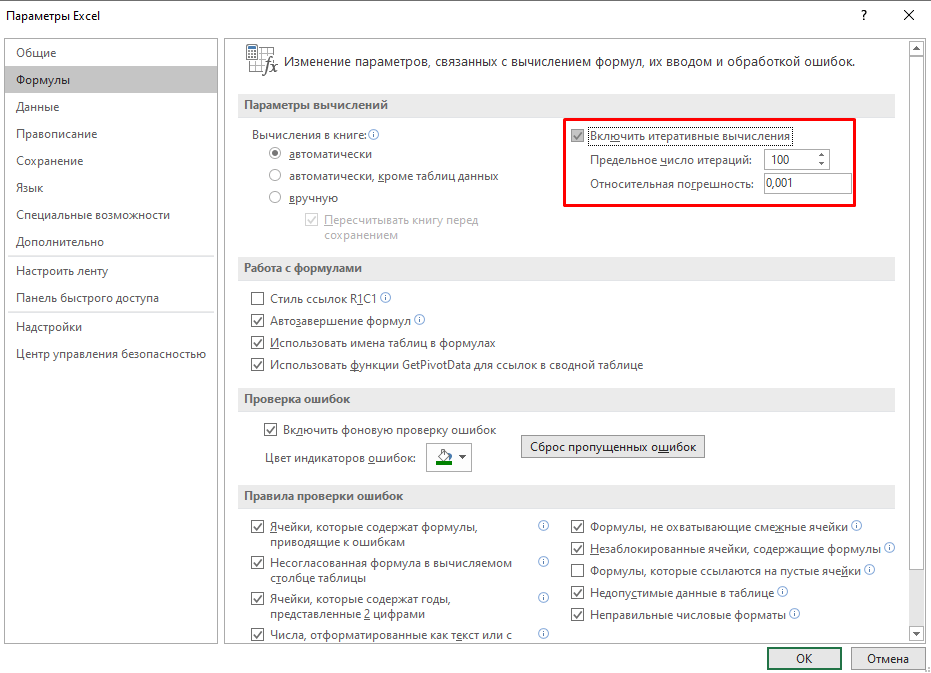Toggle Несогласованная формула в вычисляемом столбце checkbox

click(258, 563)
